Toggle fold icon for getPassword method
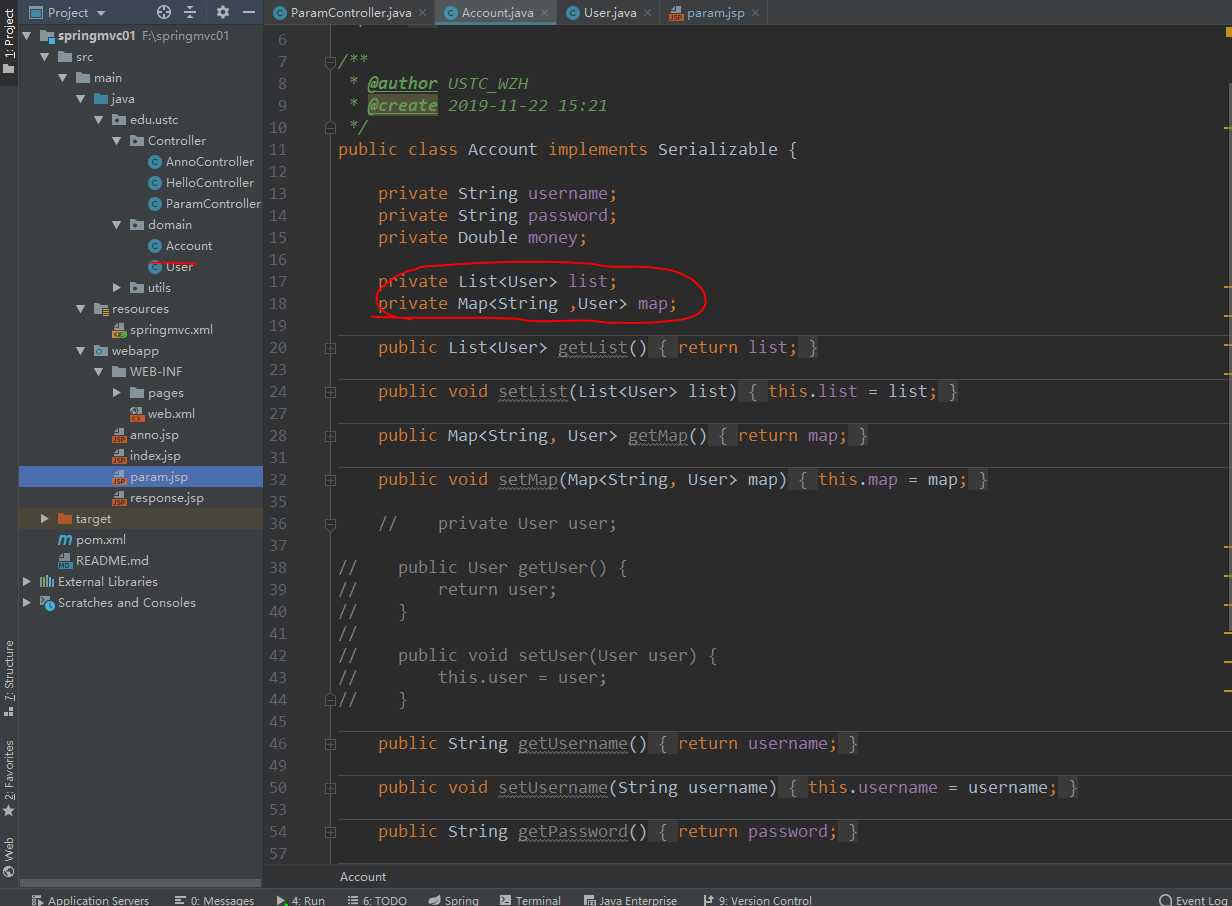This screenshot has height=906, width=1232. (330, 831)
